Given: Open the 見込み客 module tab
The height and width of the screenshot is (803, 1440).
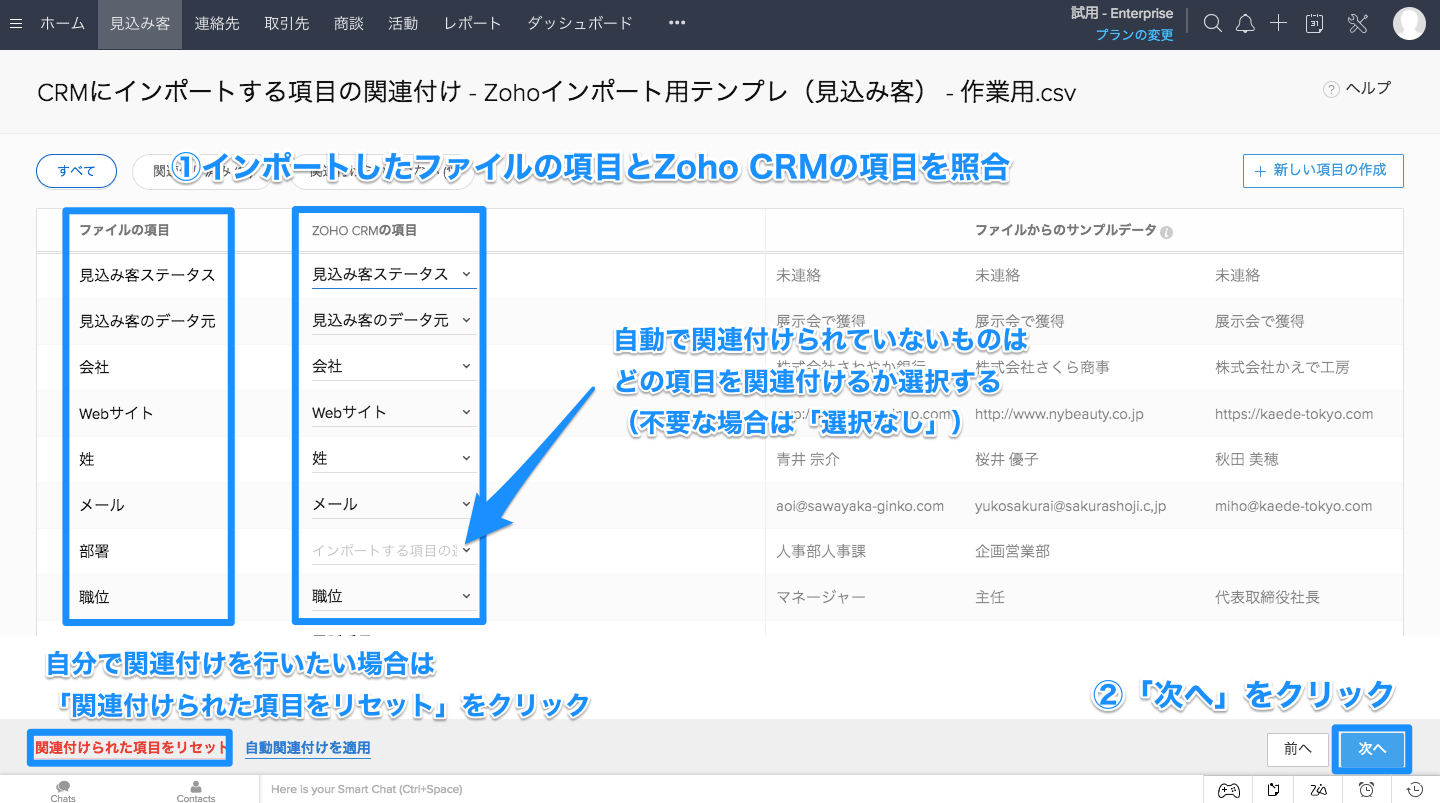Looking at the screenshot, I should (x=140, y=23).
